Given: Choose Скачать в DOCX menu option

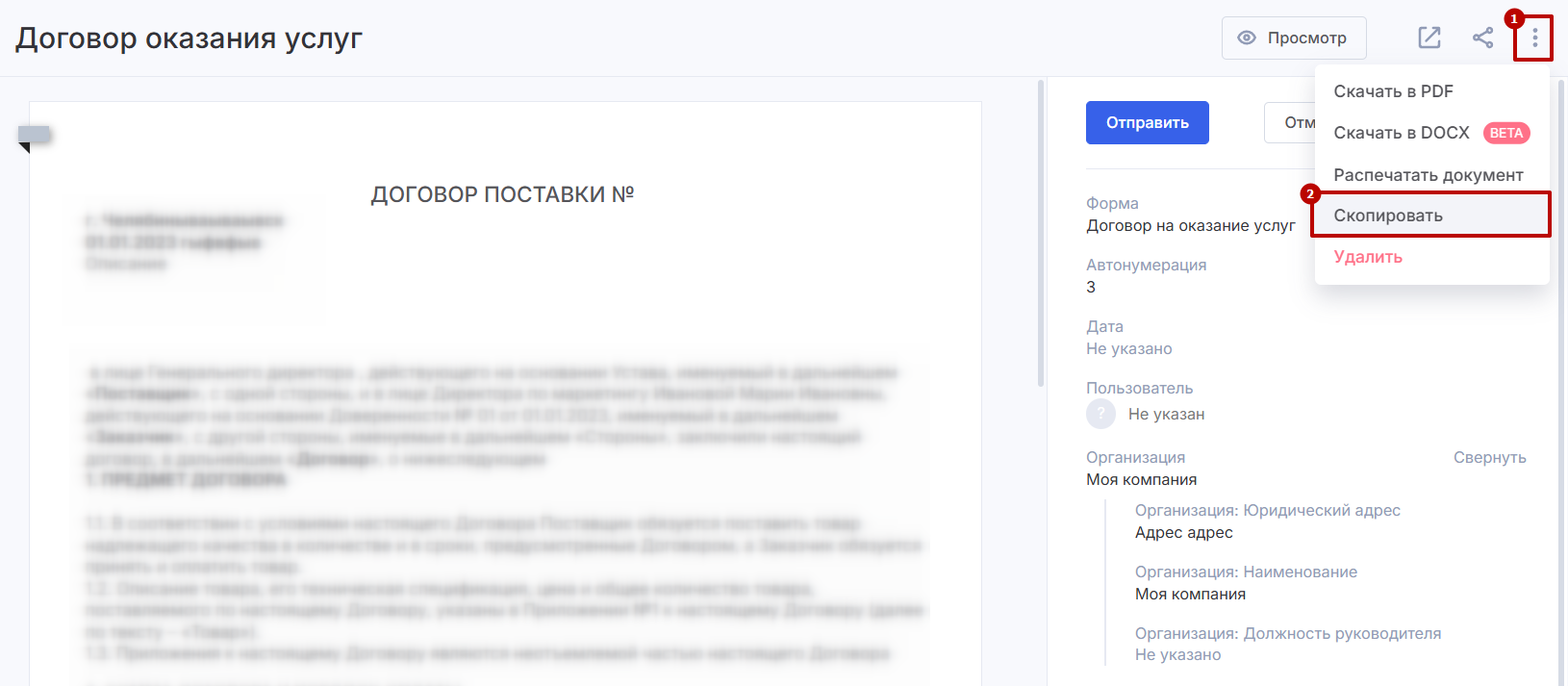Looking at the screenshot, I should pos(1402,133).
